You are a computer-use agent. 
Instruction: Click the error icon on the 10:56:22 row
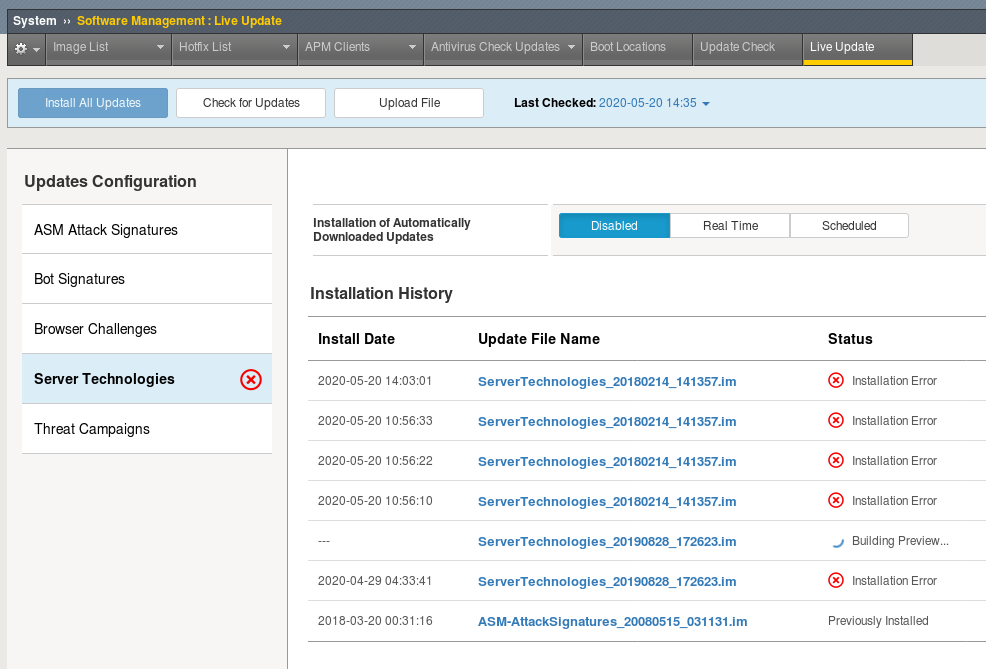835,461
